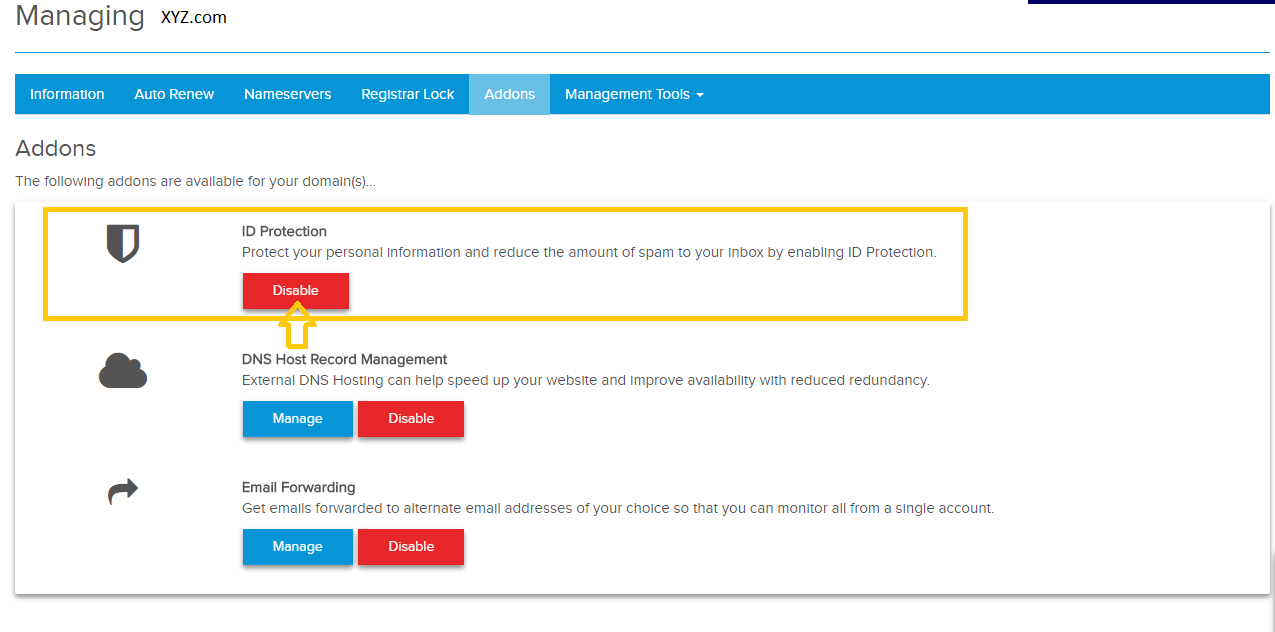Click the DNS Host Record Management title
The width and height of the screenshot is (1275, 632).
345,359
